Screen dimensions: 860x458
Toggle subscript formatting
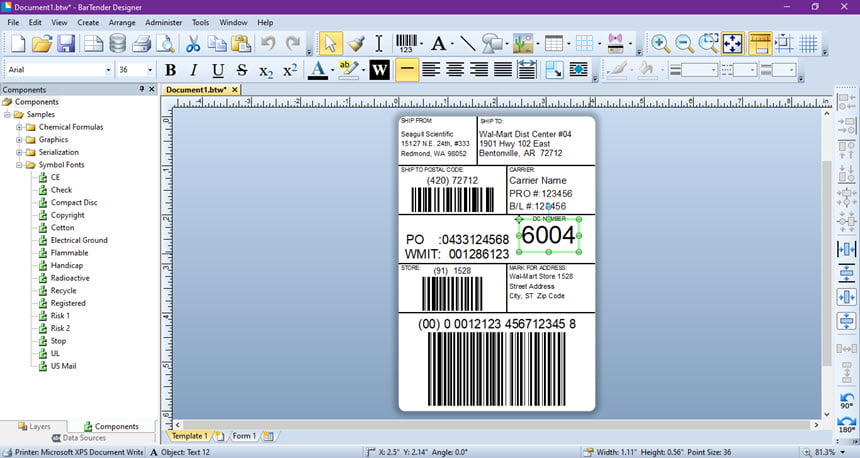coord(266,70)
